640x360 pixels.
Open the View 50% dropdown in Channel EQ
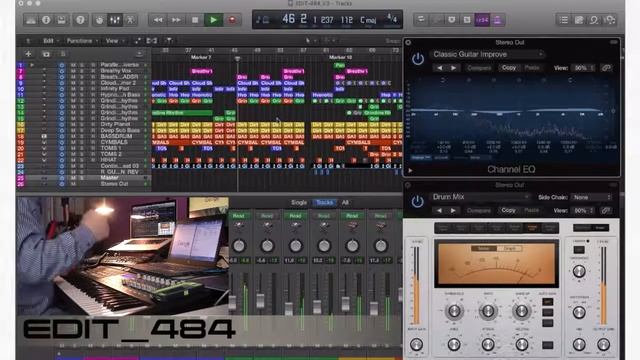[583, 68]
